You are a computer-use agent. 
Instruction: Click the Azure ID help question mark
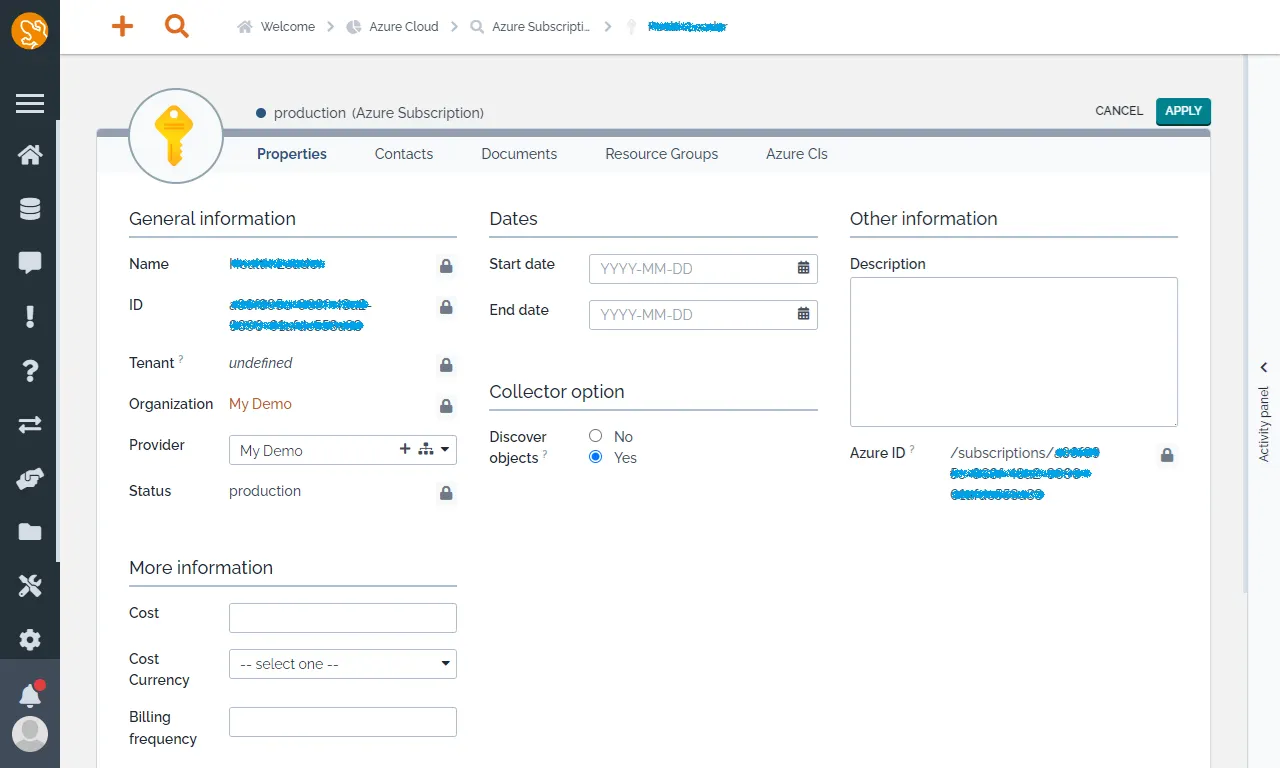point(912,449)
